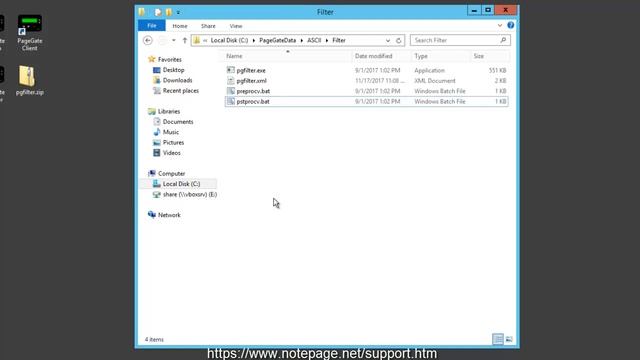This screenshot has height=360, width=640.
Task: Click 551 KB size cell
Action: [x=498, y=70]
